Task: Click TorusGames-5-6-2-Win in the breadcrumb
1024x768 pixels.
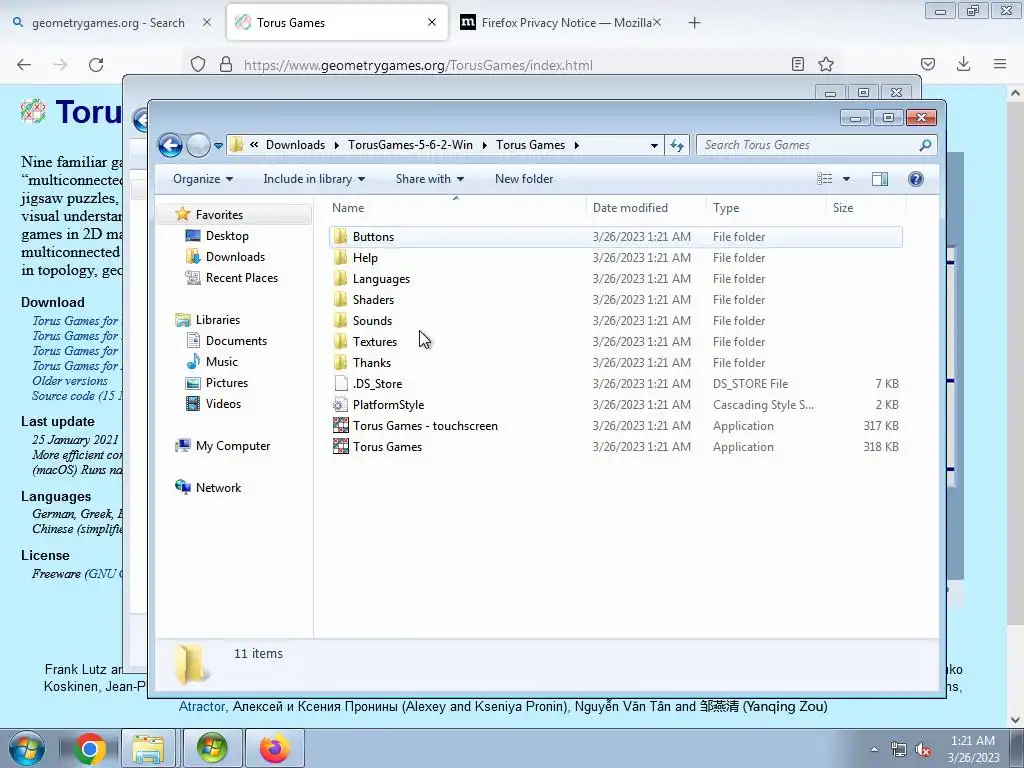Action: 410,145
